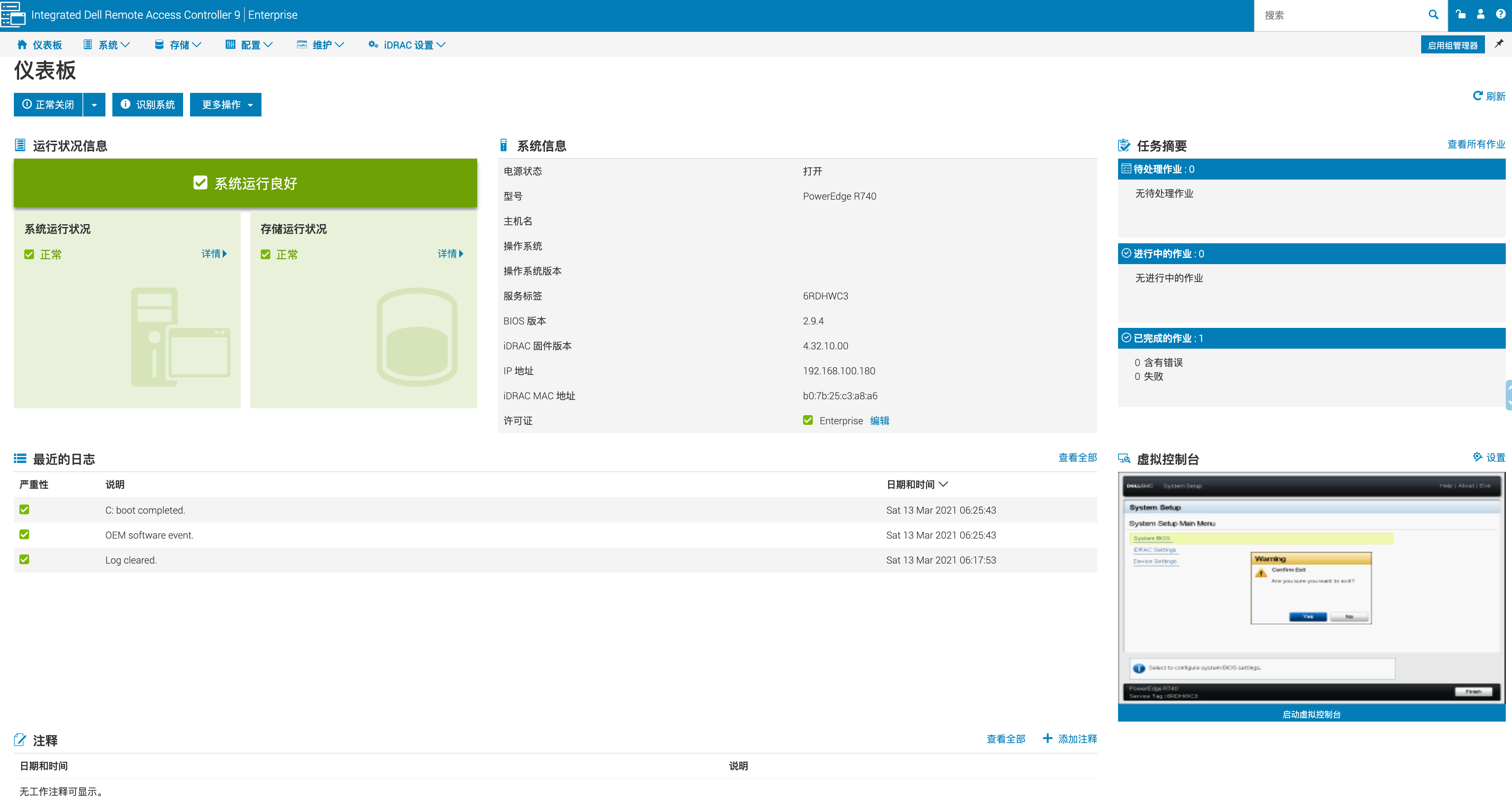Click the search magnifier icon

pyautogui.click(x=1433, y=15)
